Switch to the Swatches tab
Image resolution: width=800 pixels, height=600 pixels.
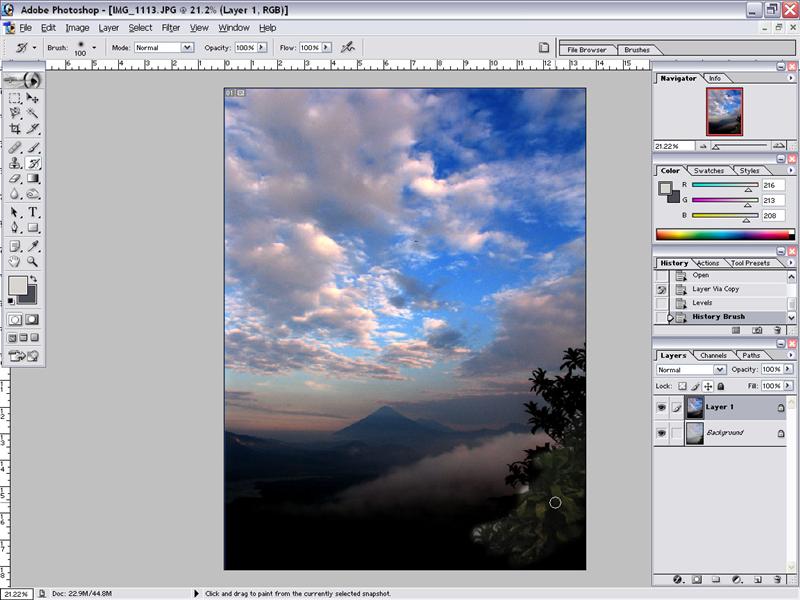(x=708, y=170)
